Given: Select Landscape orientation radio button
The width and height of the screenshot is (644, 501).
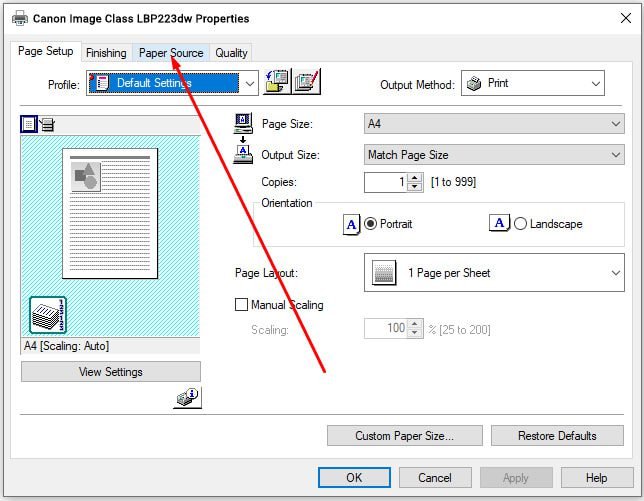Looking at the screenshot, I should (x=520, y=224).
